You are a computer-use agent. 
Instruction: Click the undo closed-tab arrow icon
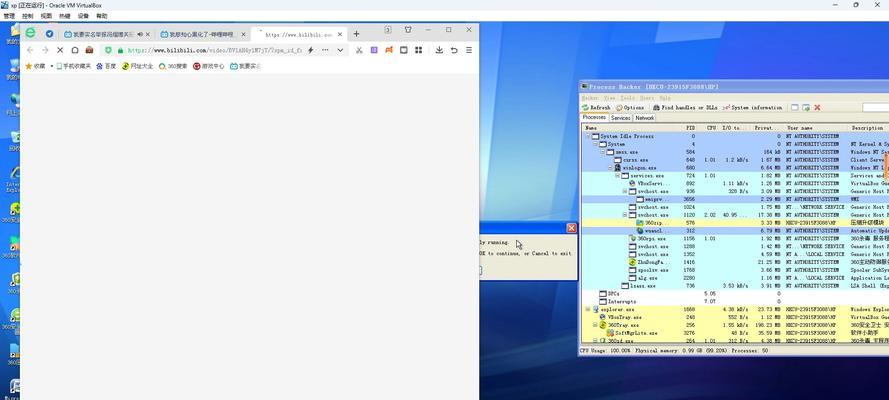(x=454, y=50)
